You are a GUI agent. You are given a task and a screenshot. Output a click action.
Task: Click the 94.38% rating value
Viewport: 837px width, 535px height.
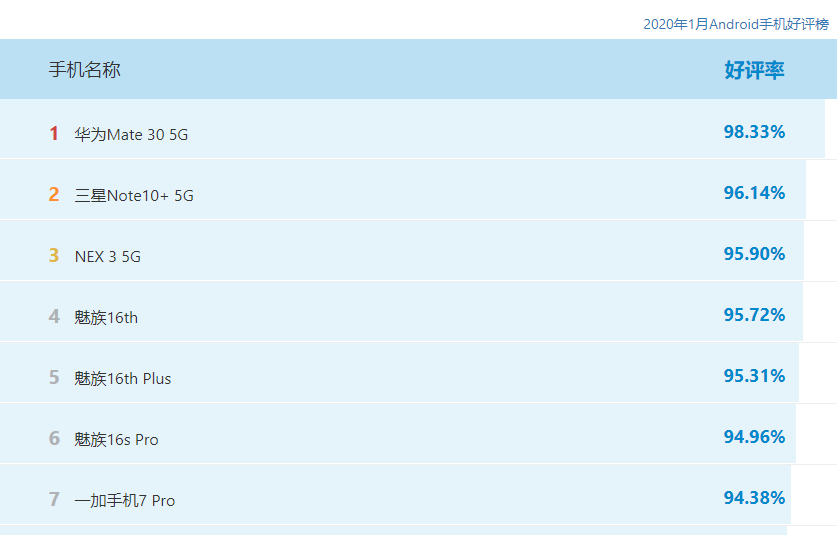(754, 498)
